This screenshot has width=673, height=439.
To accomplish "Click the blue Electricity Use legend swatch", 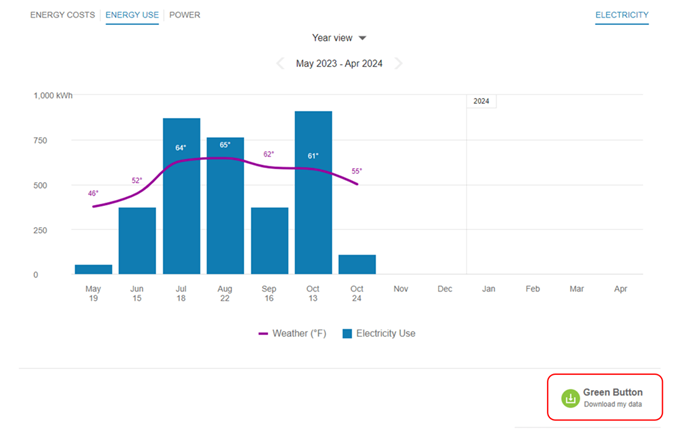I will coord(348,333).
